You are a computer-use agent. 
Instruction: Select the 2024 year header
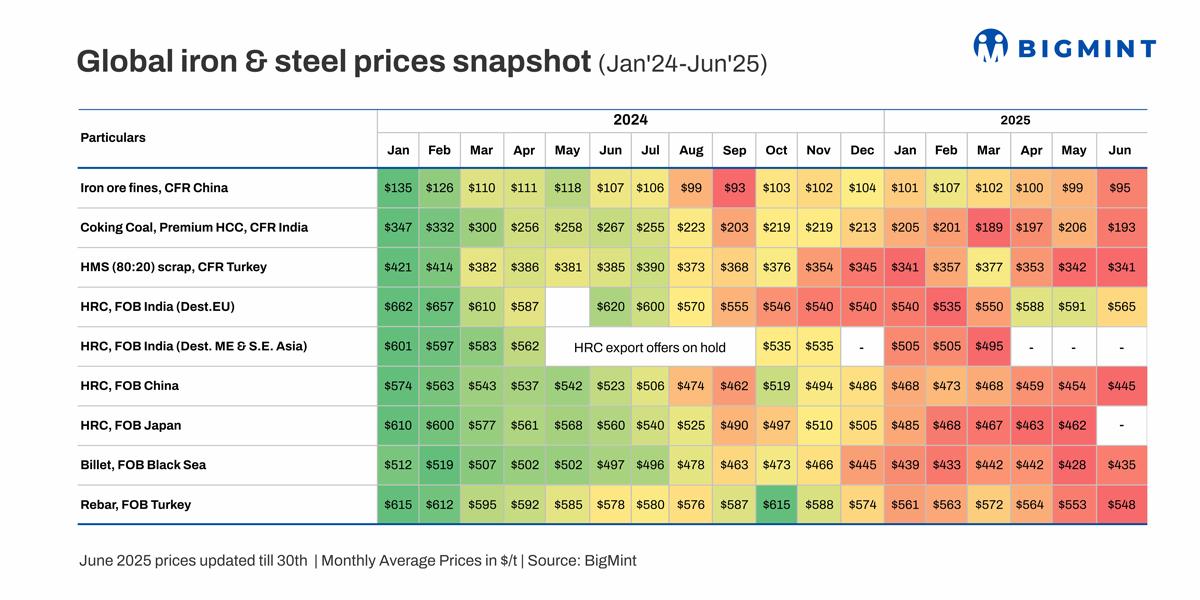click(630, 120)
